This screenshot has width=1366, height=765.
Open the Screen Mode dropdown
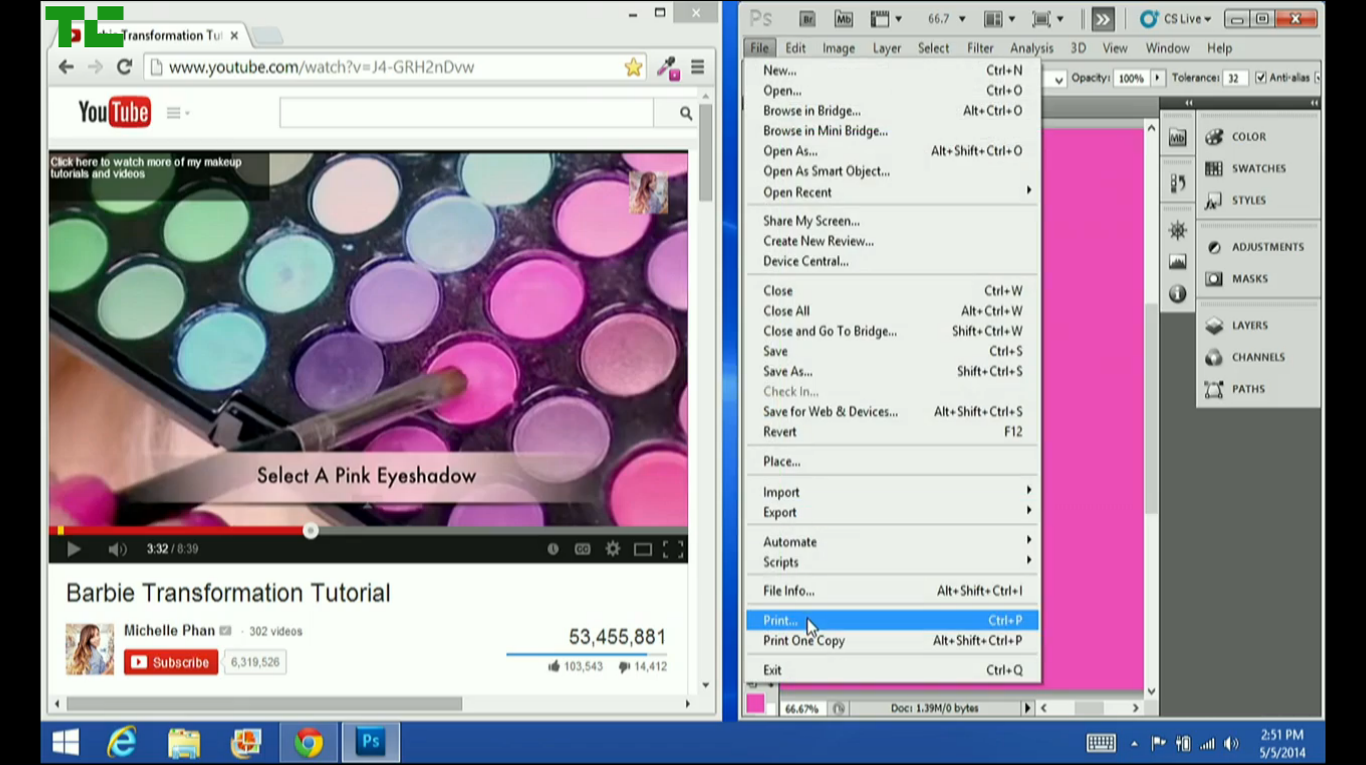tap(1047, 19)
